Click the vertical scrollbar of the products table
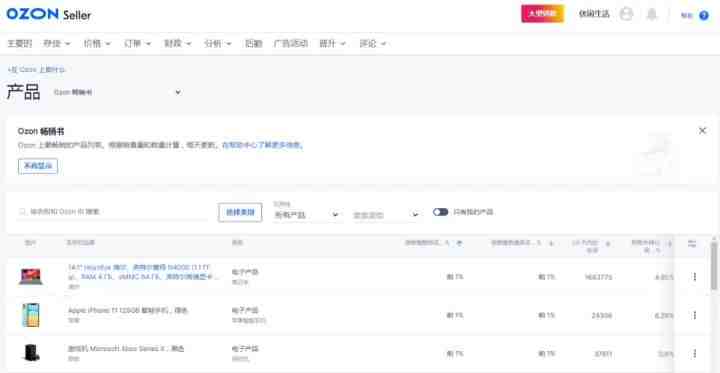Image resolution: width=720 pixels, height=373 pixels. click(x=714, y=265)
